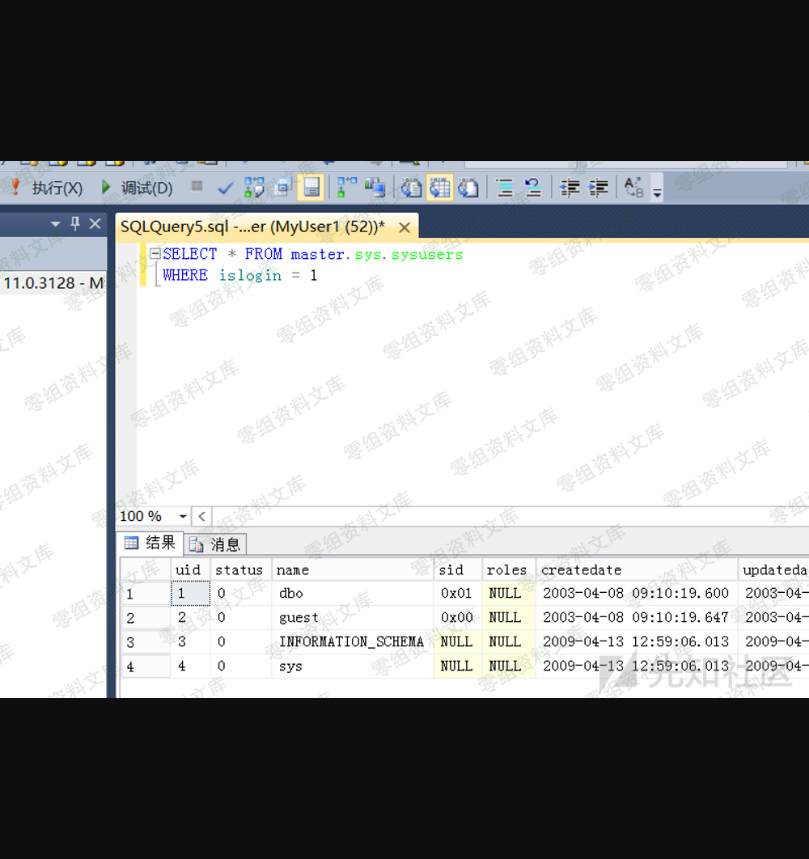Comment out the selected lines icon
This screenshot has width=809, height=859.
505,188
